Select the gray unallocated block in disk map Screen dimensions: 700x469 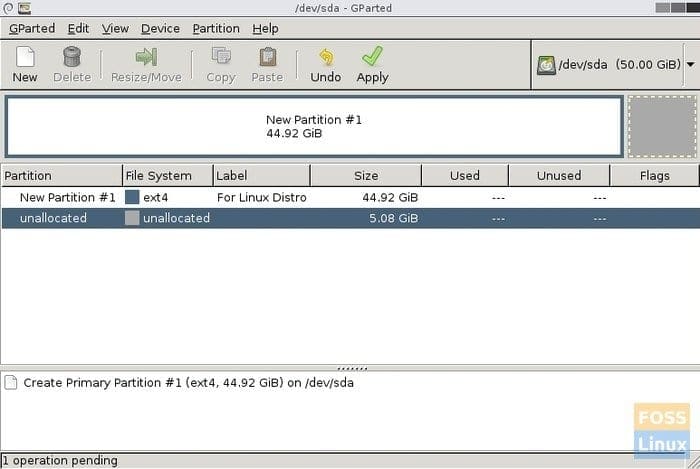tap(662, 126)
